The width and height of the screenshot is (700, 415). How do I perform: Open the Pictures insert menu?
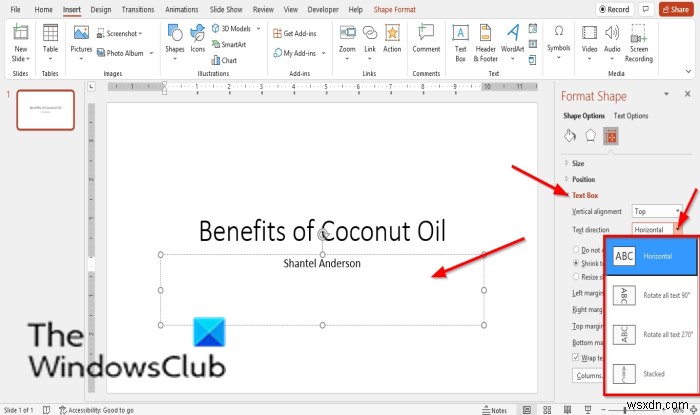click(x=81, y=43)
